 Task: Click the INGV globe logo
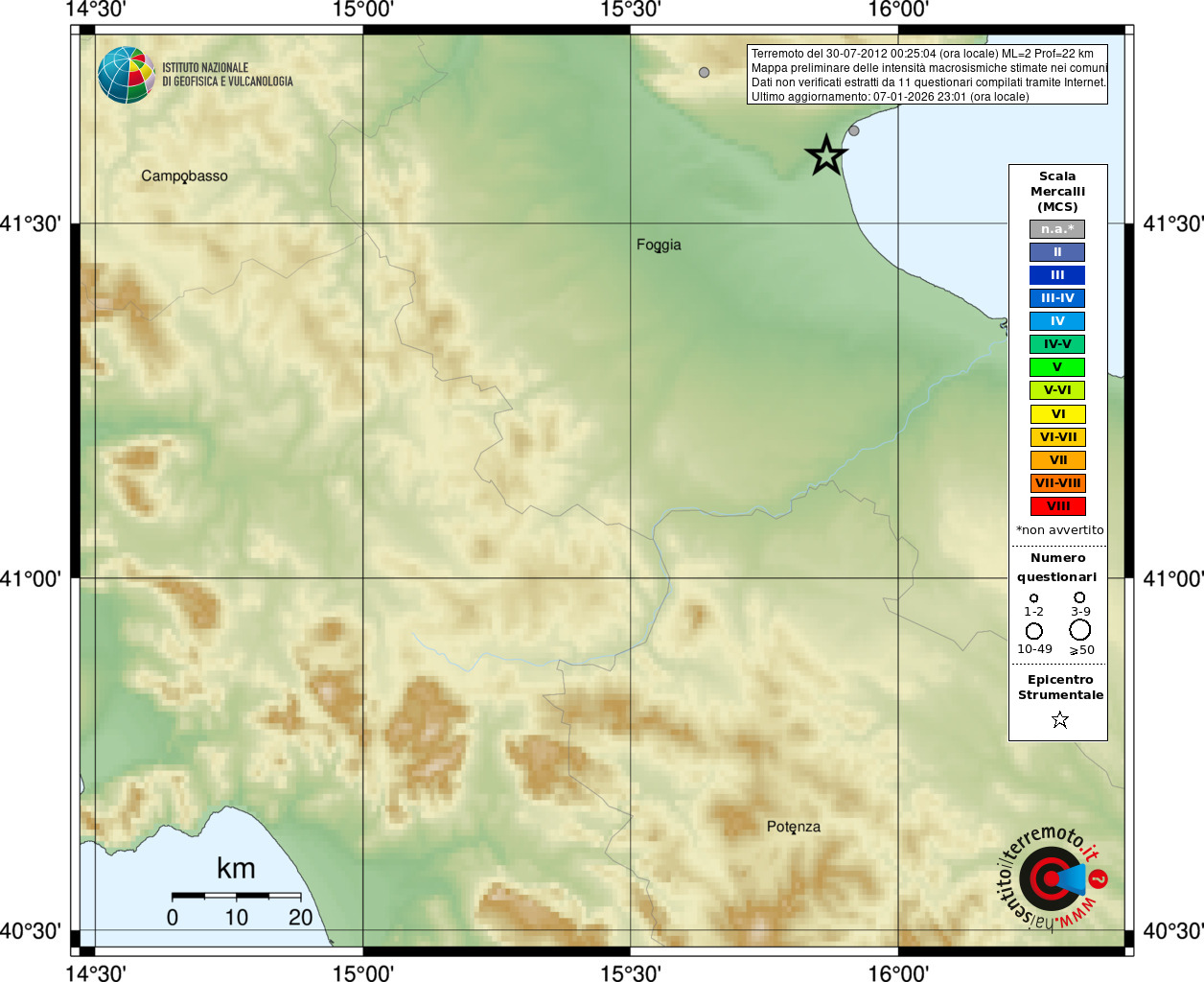tap(127, 75)
